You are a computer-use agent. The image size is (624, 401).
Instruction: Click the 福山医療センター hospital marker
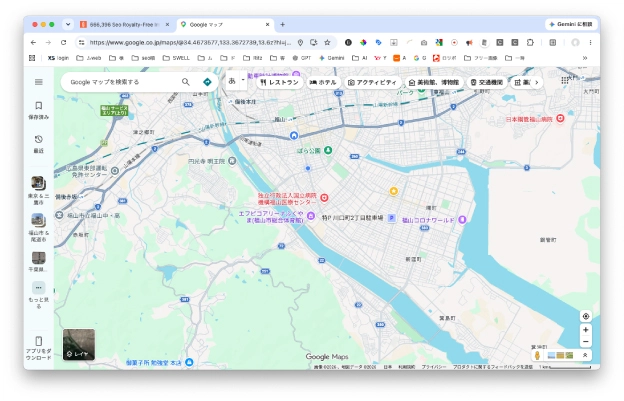pyautogui.click(x=324, y=198)
